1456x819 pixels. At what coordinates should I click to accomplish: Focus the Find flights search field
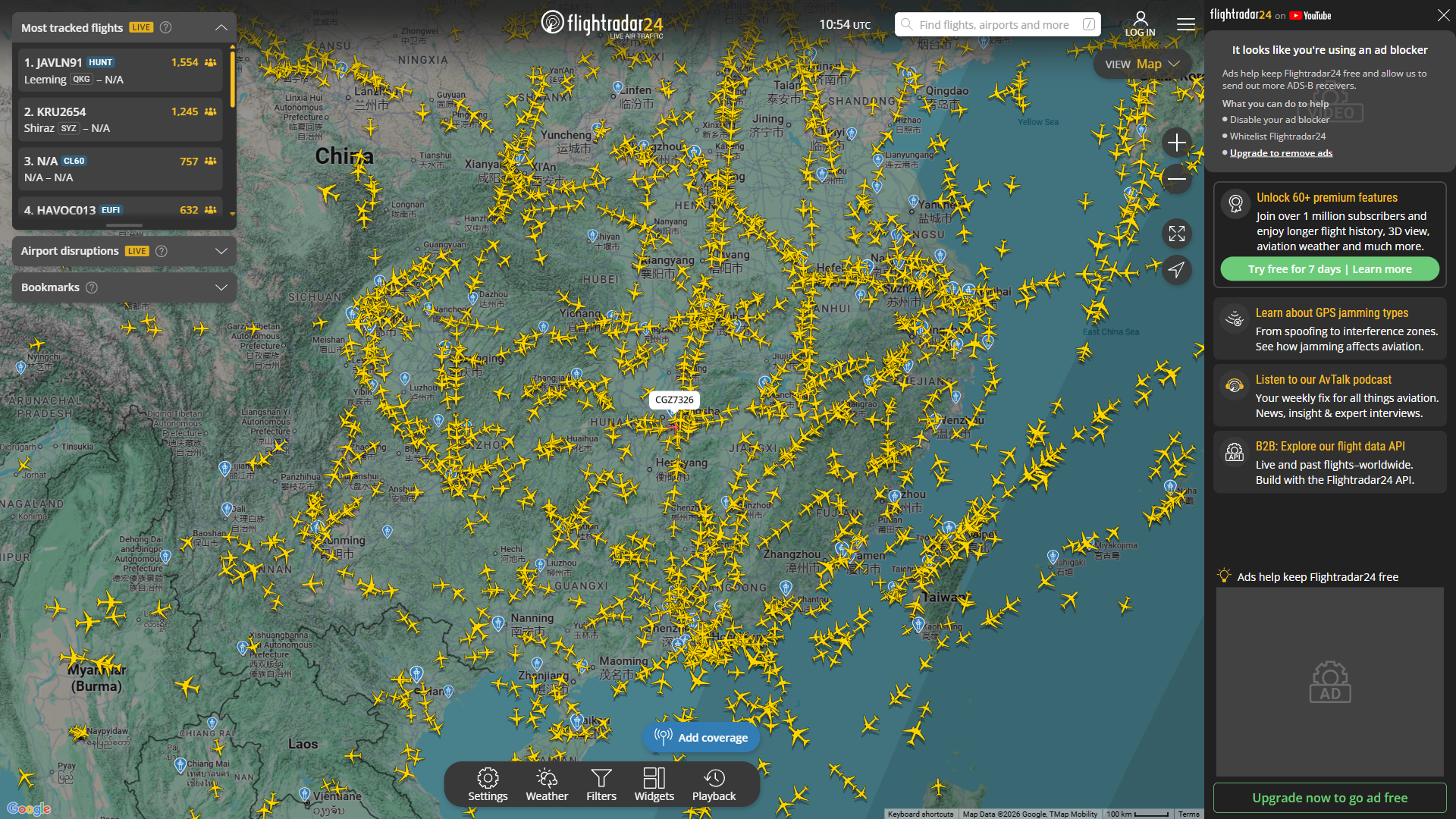(997, 24)
